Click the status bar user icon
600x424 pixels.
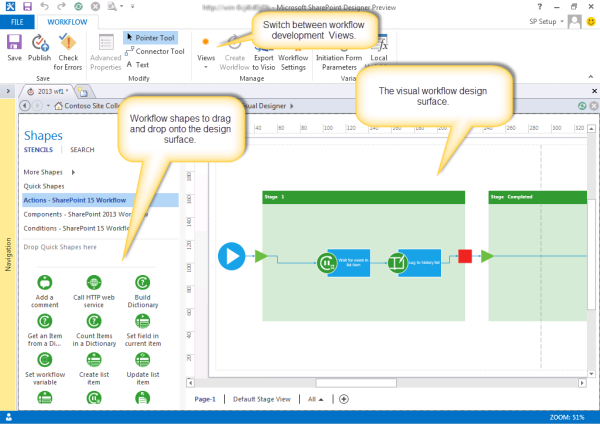(x=8, y=417)
